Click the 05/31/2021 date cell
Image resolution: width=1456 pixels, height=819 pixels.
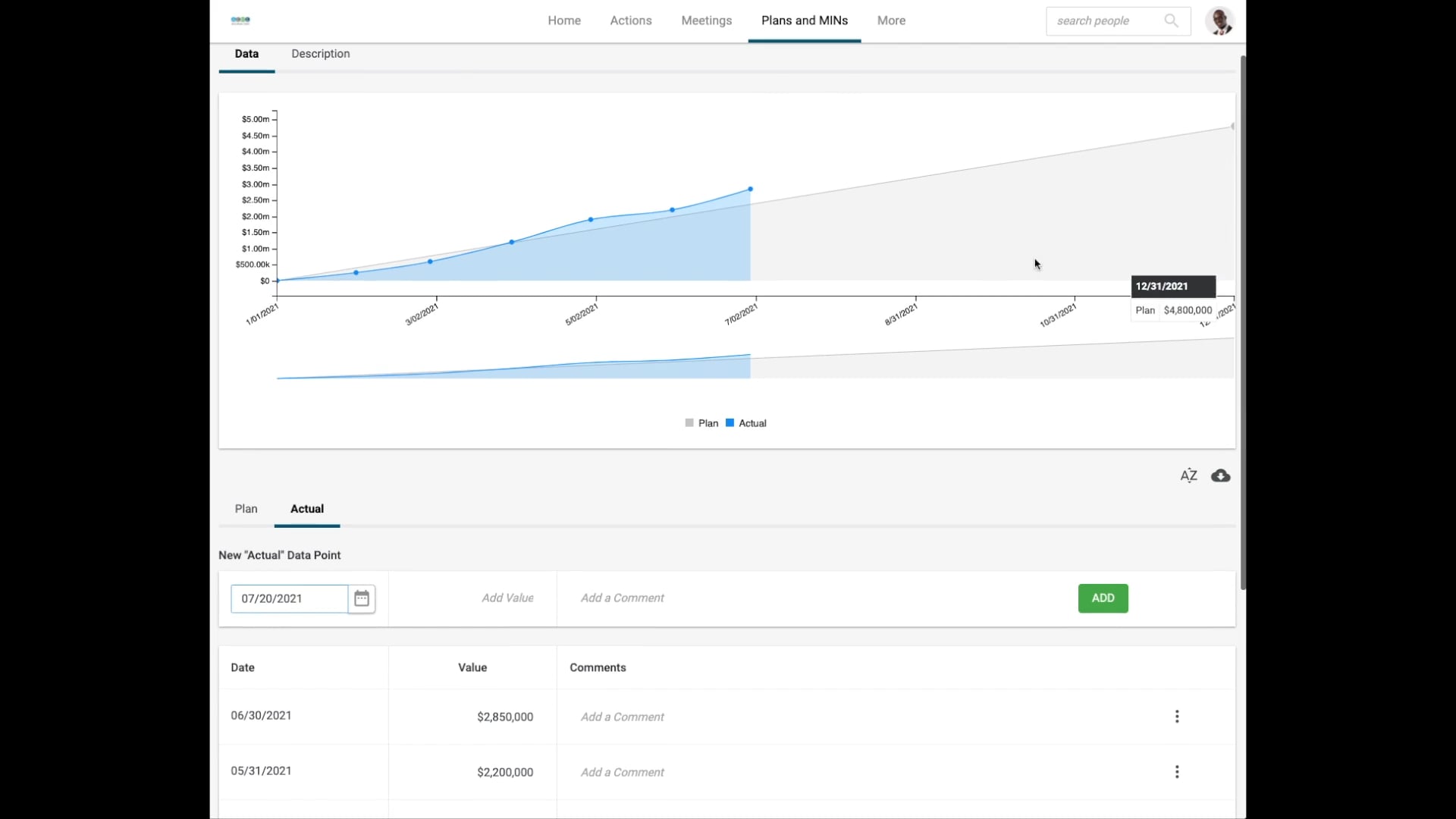[x=261, y=770]
